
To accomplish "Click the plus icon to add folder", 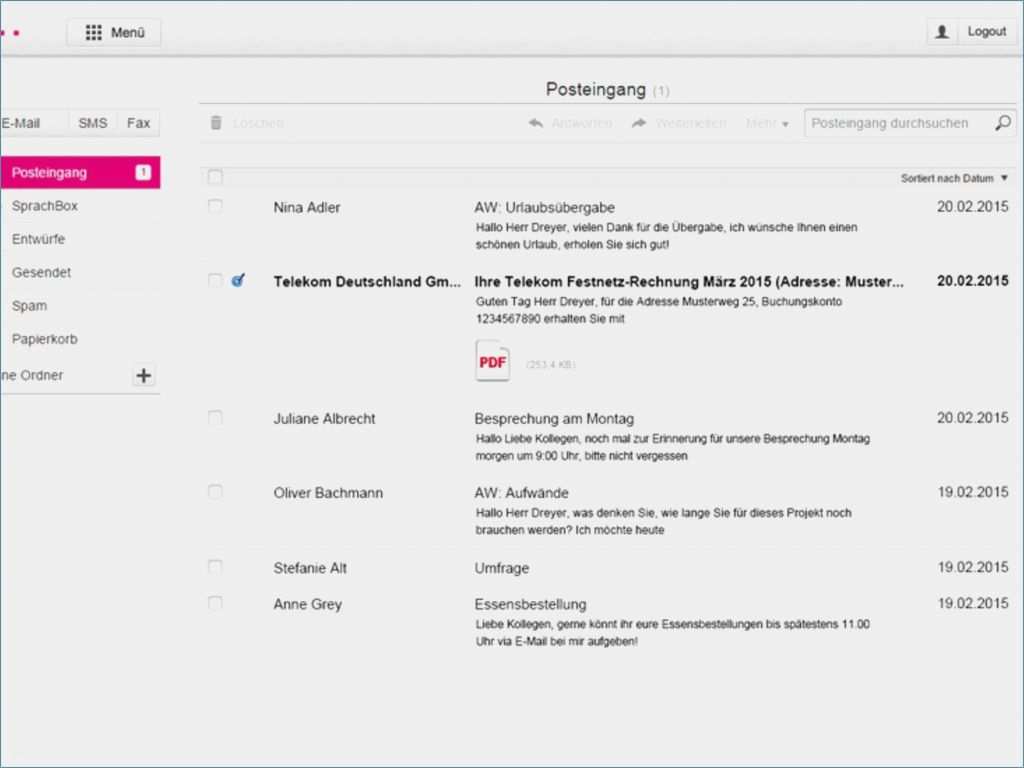I will click(144, 375).
